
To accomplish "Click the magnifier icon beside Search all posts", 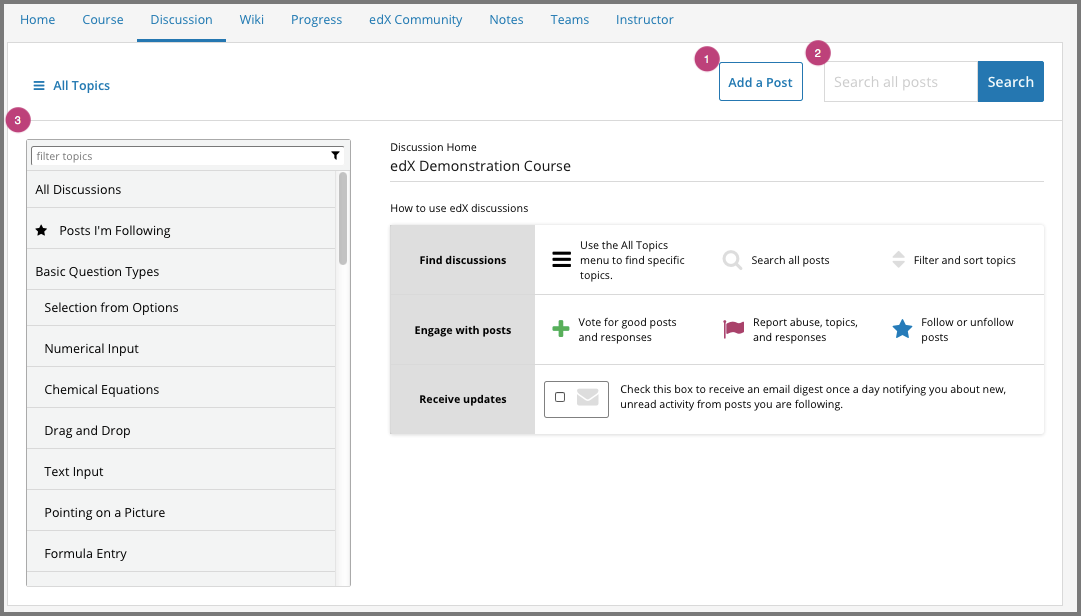I will coord(733,260).
